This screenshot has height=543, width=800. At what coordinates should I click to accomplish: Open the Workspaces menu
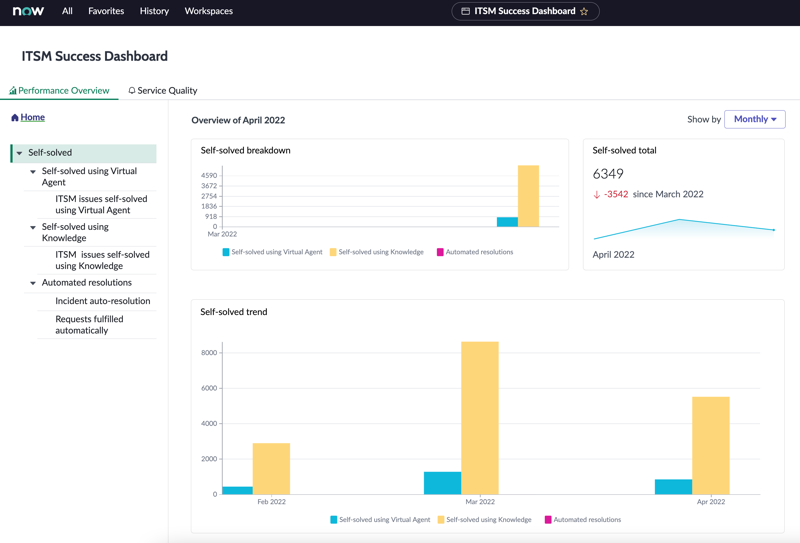[x=209, y=11]
